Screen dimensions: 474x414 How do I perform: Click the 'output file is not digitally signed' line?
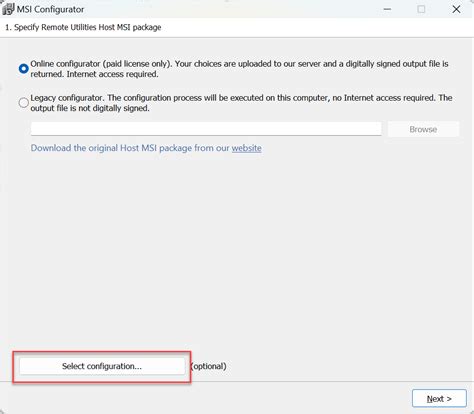[90, 108]
